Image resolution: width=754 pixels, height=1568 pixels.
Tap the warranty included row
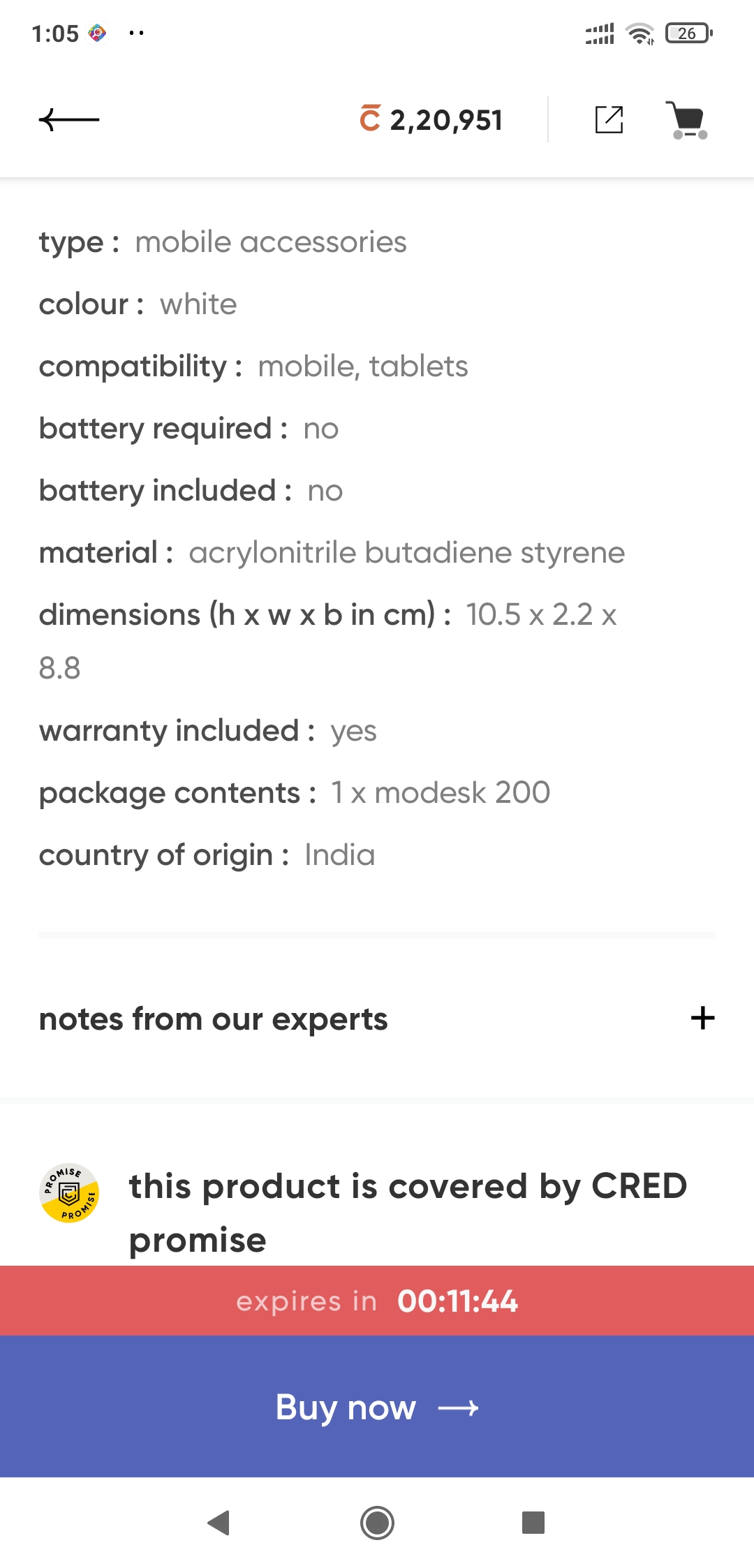tap(207, 731)
